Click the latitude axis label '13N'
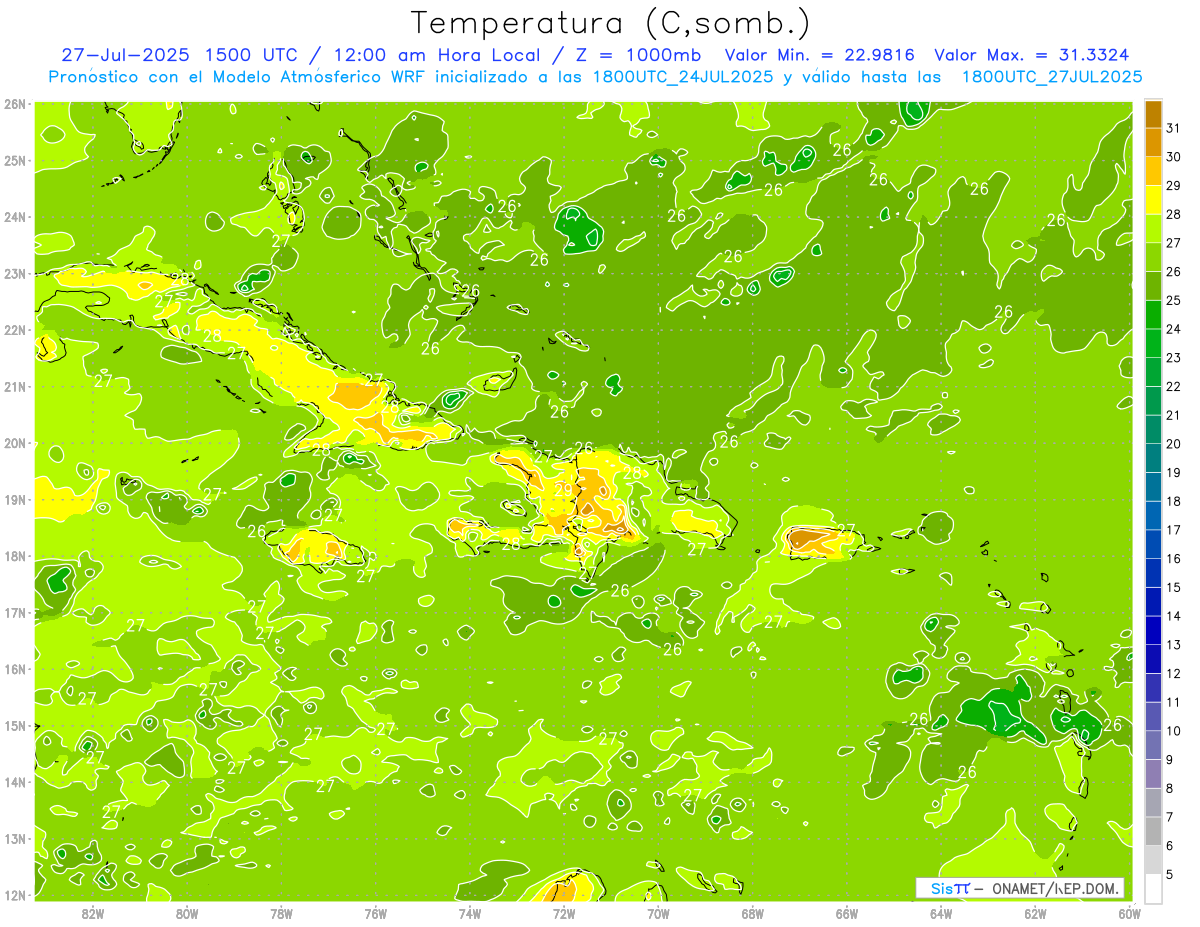The height and width of the screenshot is (927, 1200). tap(15, 839)
